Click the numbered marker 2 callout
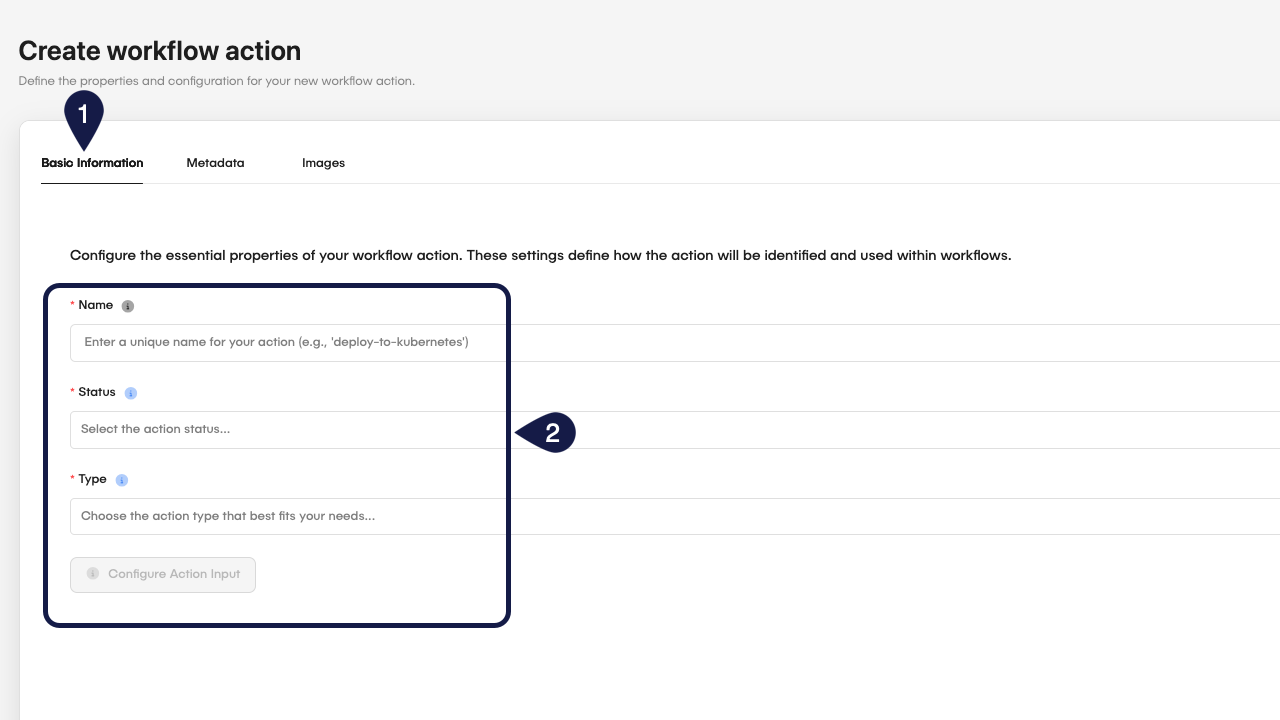 pos(548,433)
